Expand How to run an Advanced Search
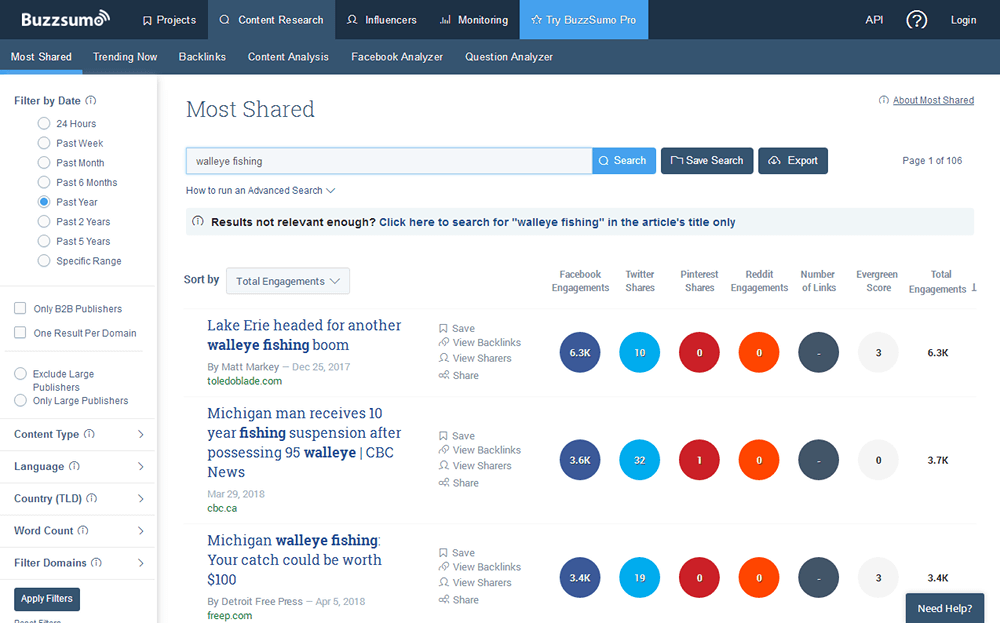The image size is (1000, 623). click(x=260, y=190)
